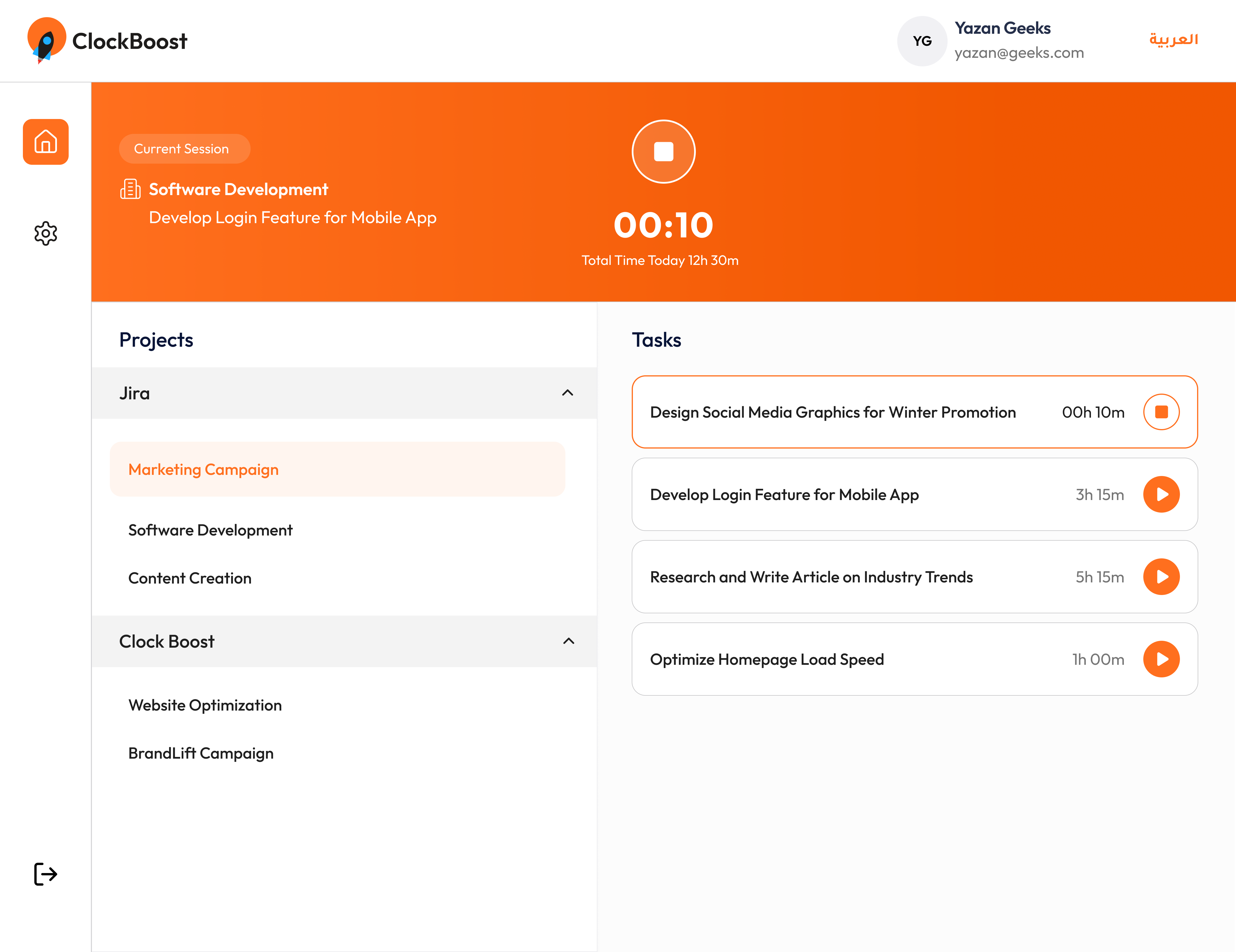Stop the current session timer

coord(663,152)
